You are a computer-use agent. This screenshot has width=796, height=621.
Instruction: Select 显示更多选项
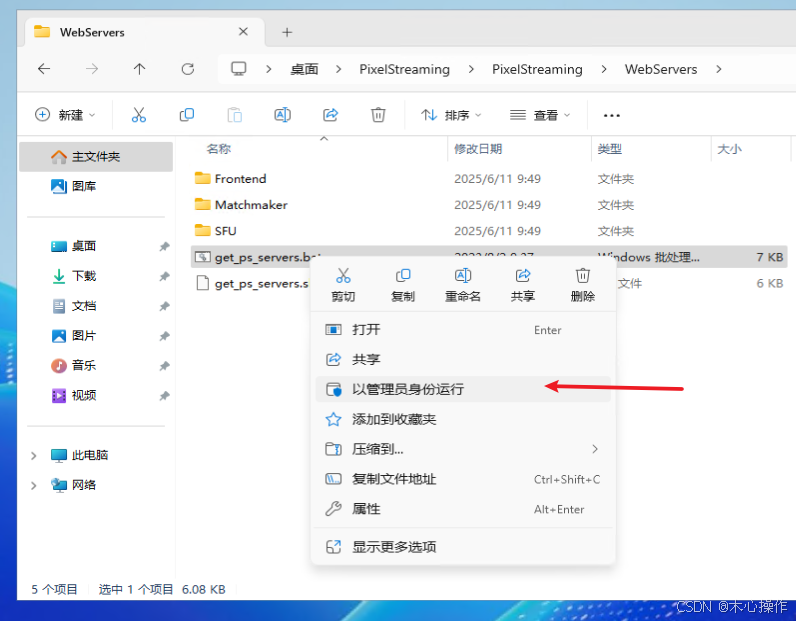tap(463, 547)
